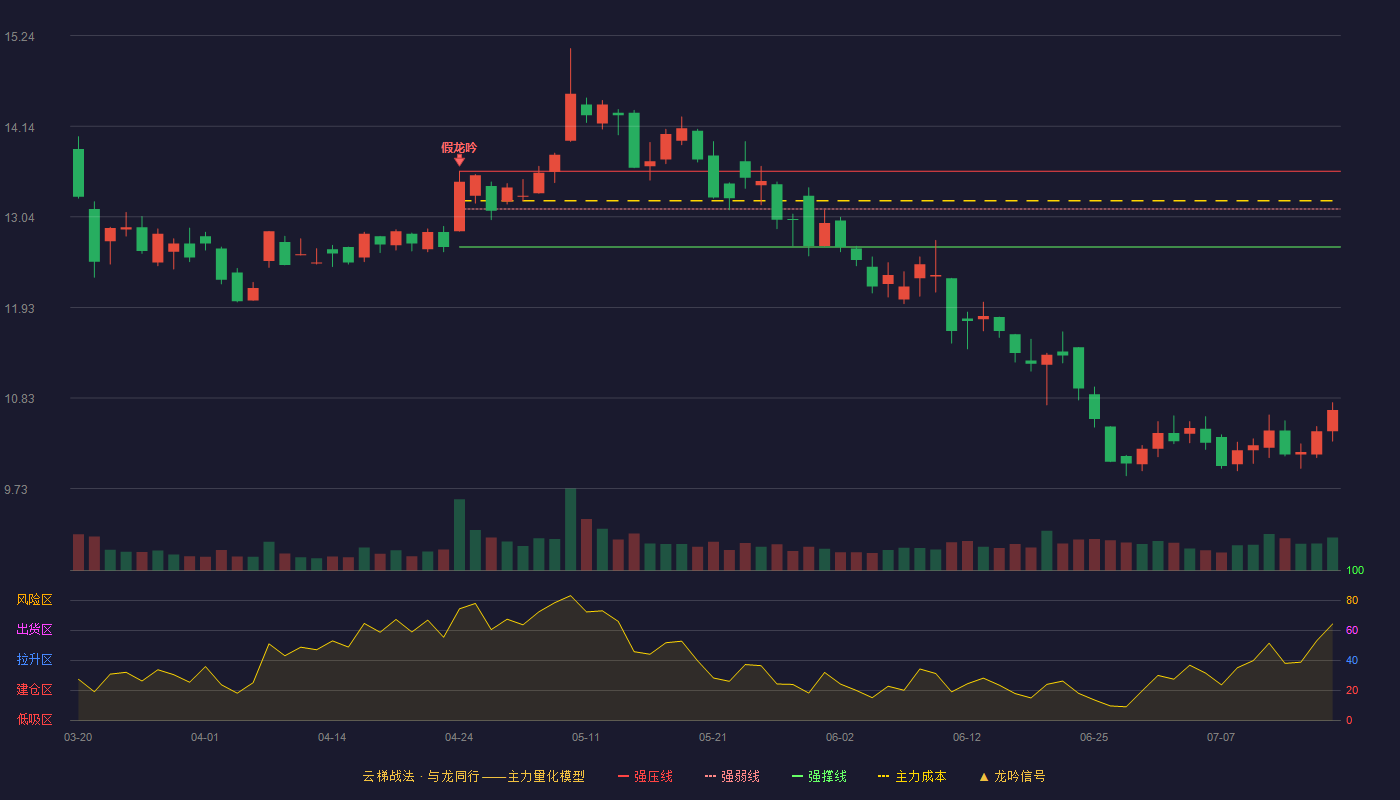Click the 拉升区 zone label
Image resolution: width=1400 pixels, height=800 pixels.
(34, 660)
